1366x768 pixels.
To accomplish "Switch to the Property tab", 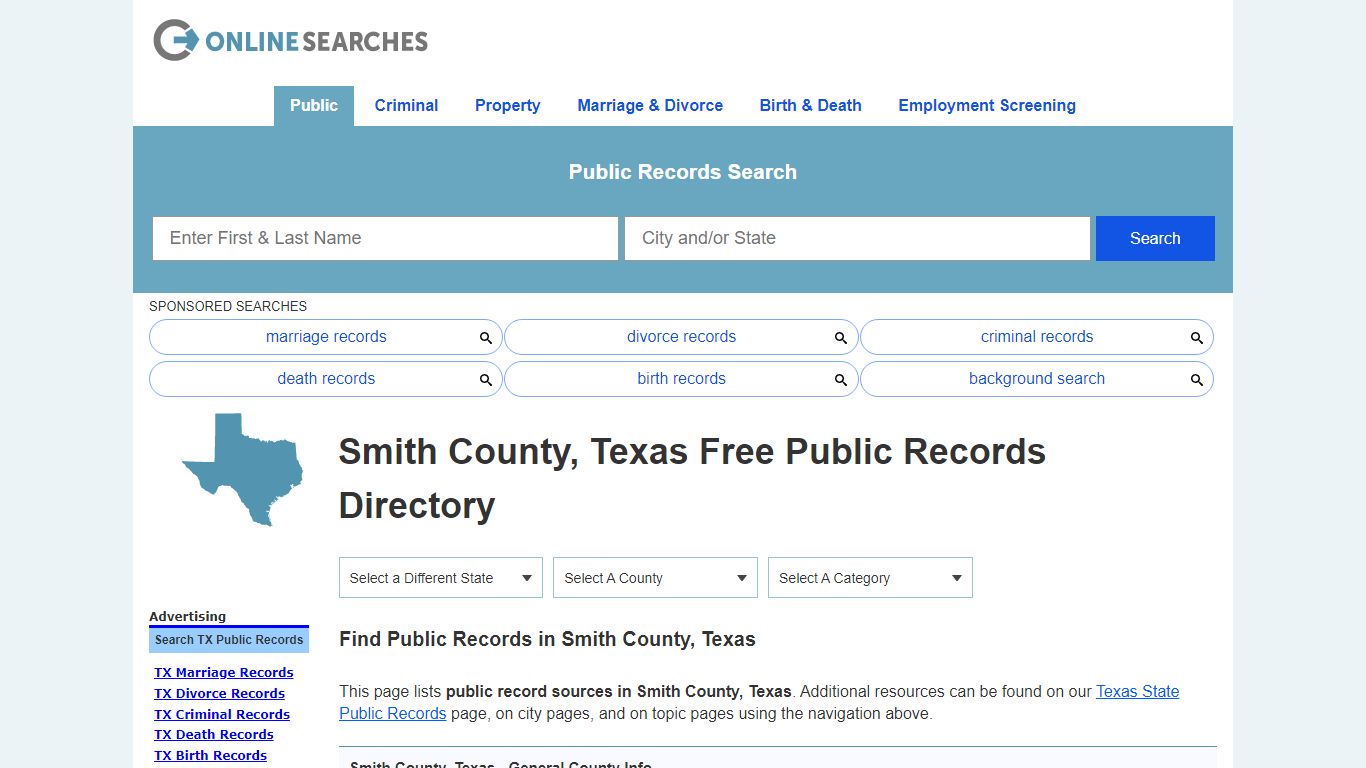I will (x=507, y=106).
